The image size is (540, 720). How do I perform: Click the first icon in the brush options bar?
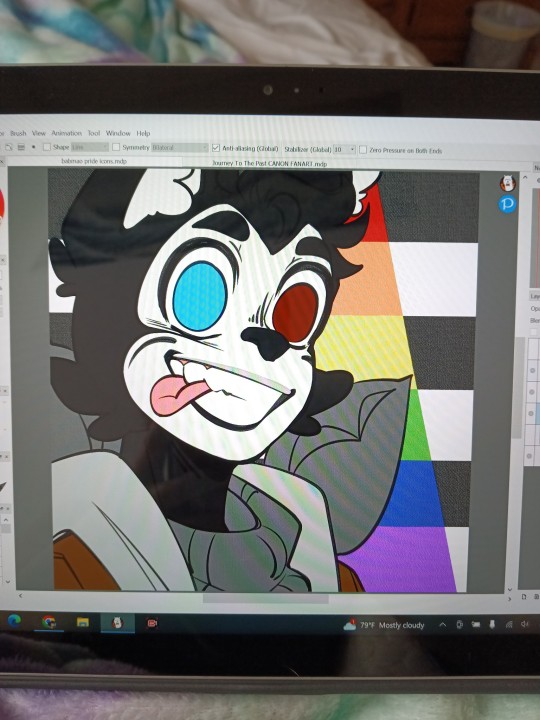point(9,147)
